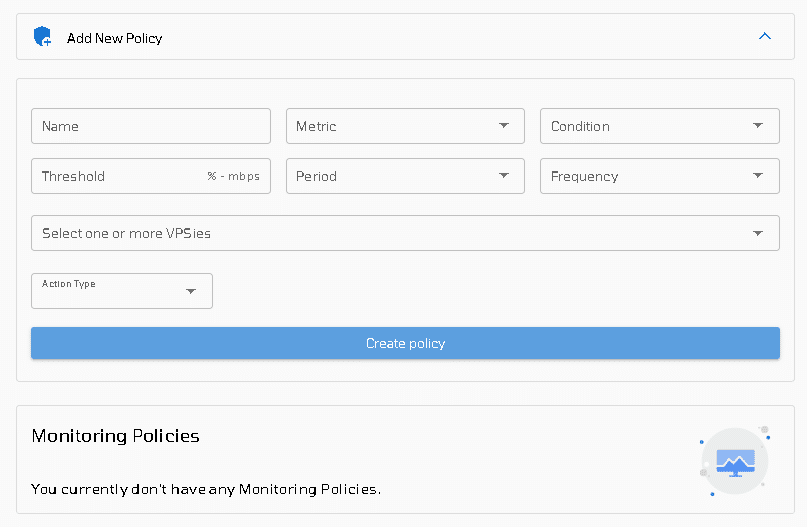The image size is (807, 527).
Task: Click the Frequency dropdown arrow icon
Action: [x=758, y=175]
